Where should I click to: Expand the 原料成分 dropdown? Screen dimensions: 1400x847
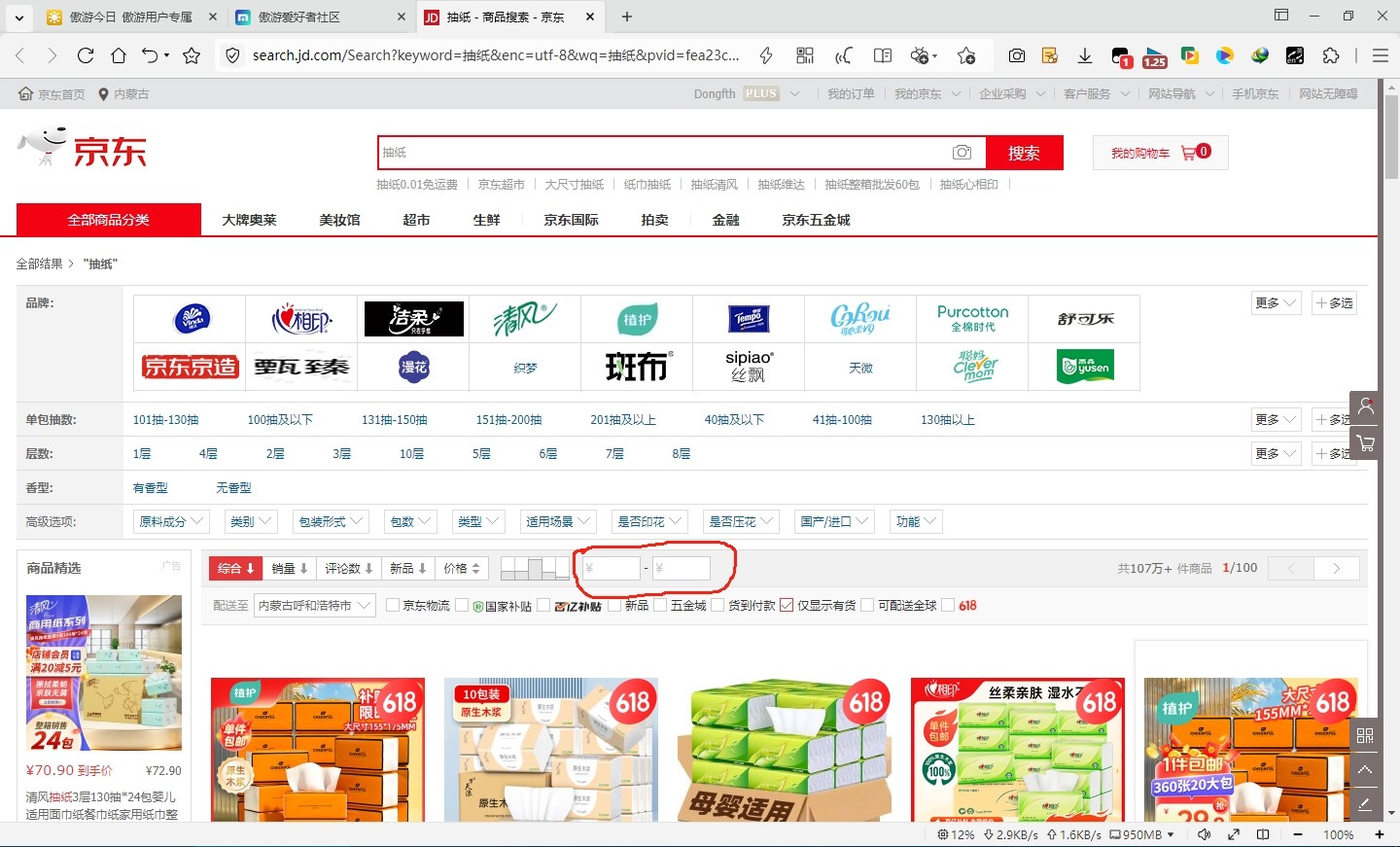171,522
